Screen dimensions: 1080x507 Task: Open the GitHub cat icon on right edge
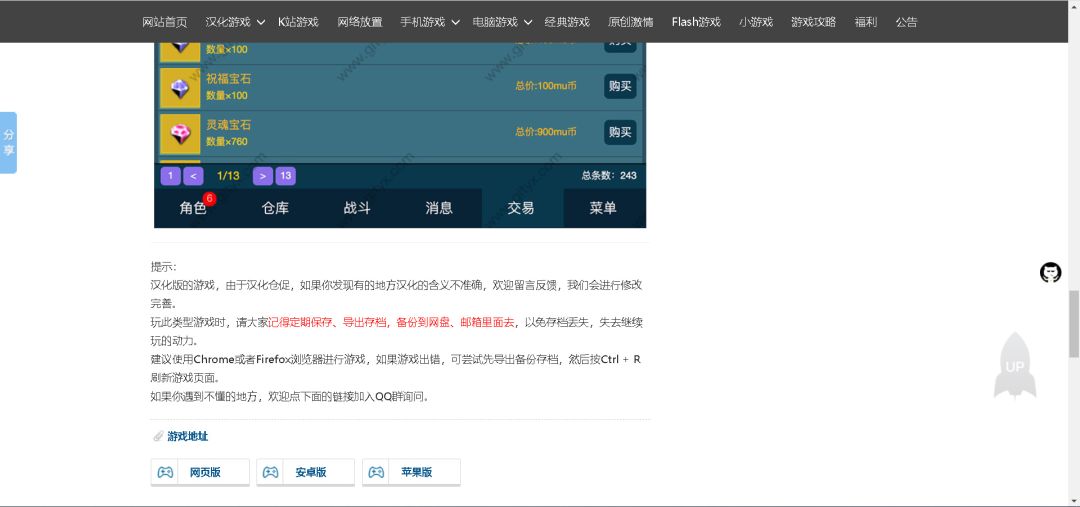click(x=1050, y=272)
